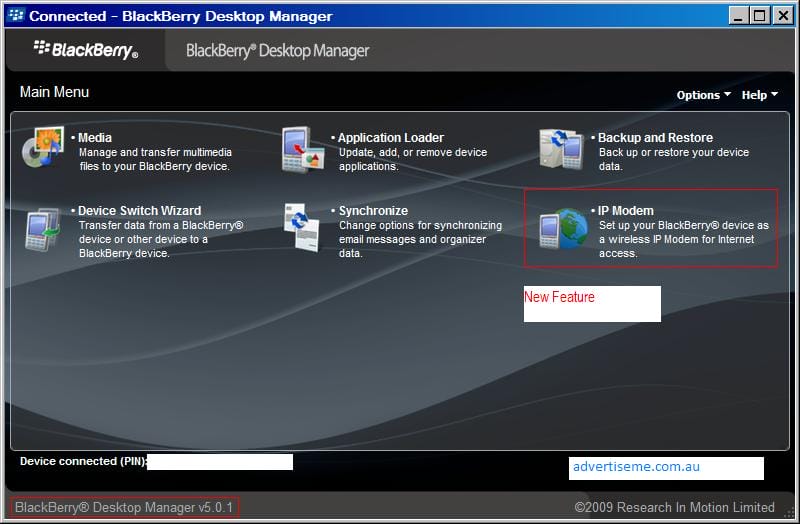
Task: Choose the Device Switch Wizard title
Action: pos(139,211)
